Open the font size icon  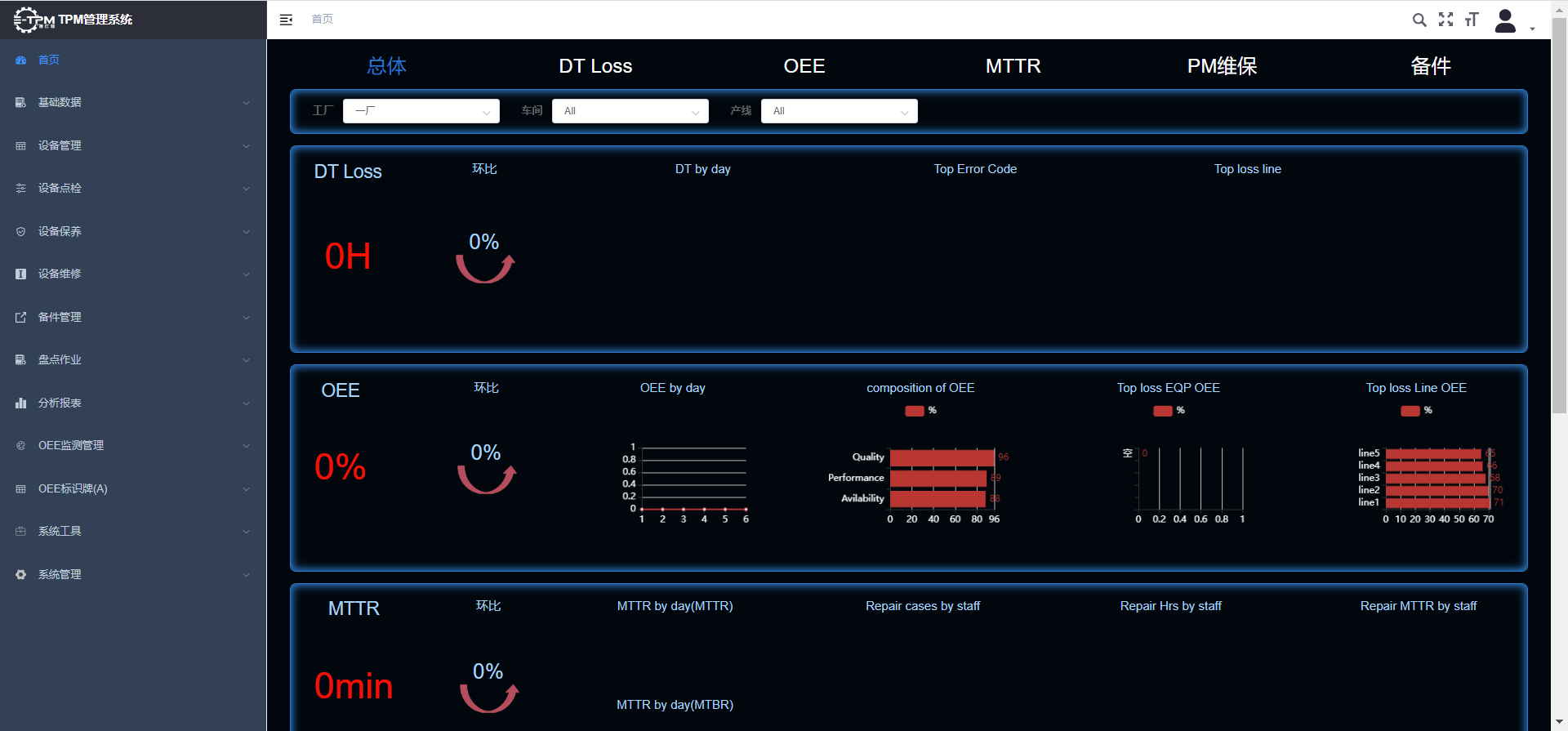[x=1472, y=19]
